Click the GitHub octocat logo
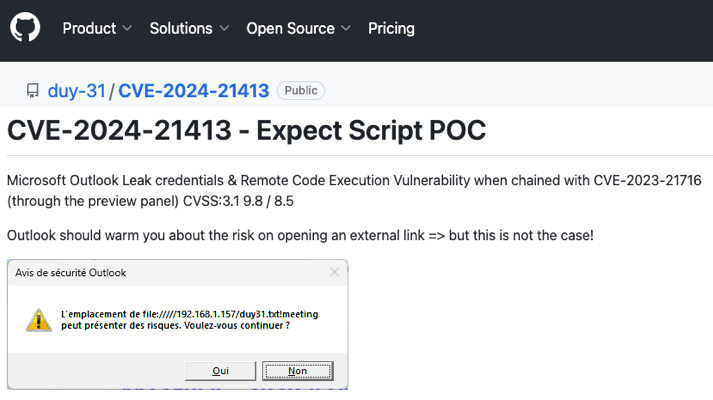This screenshot has width=713, height=400. pyautogui.click(x=25, y=28)
